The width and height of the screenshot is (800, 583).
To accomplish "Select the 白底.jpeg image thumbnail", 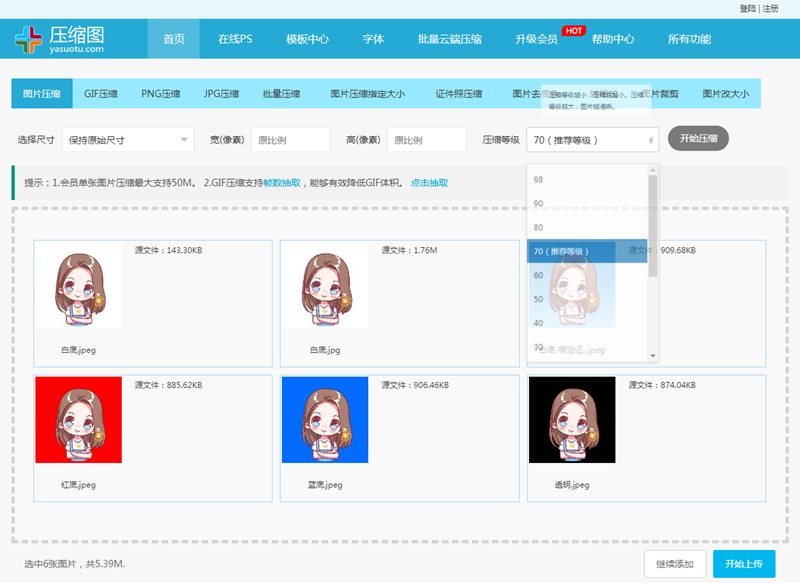I will (79, 285).
